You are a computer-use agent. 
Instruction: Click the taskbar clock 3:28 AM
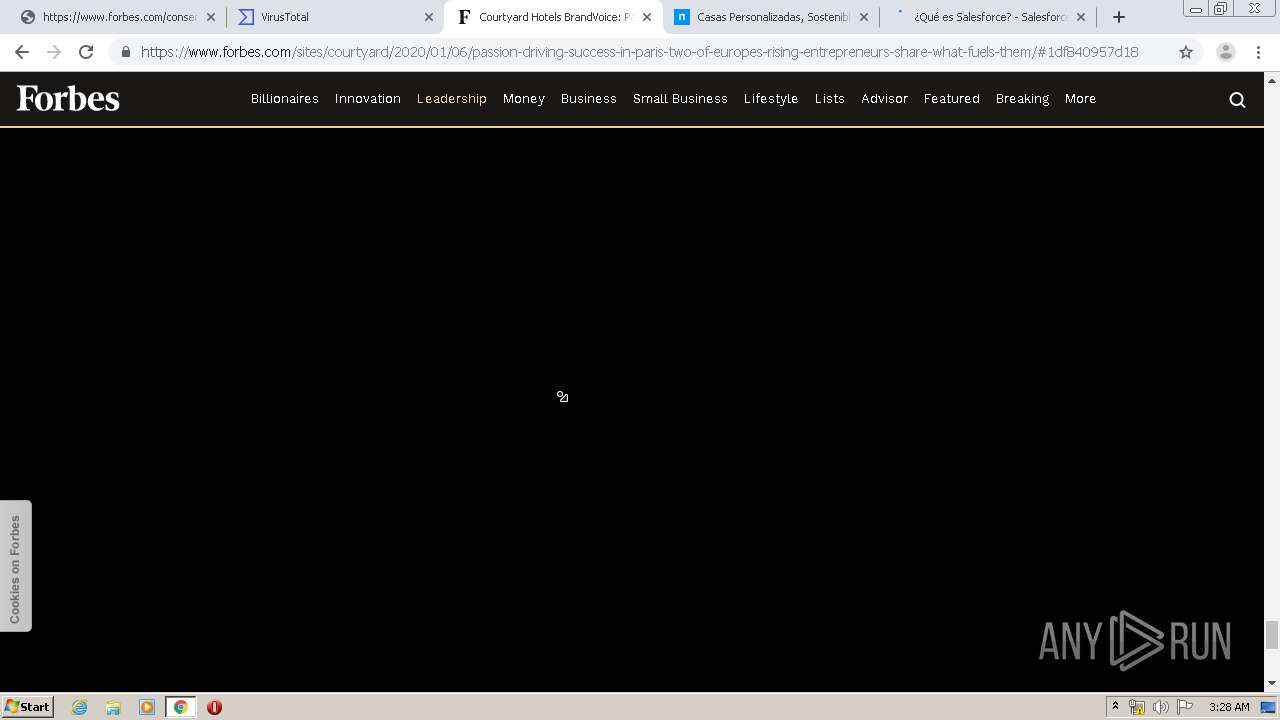click(1229, 707)
